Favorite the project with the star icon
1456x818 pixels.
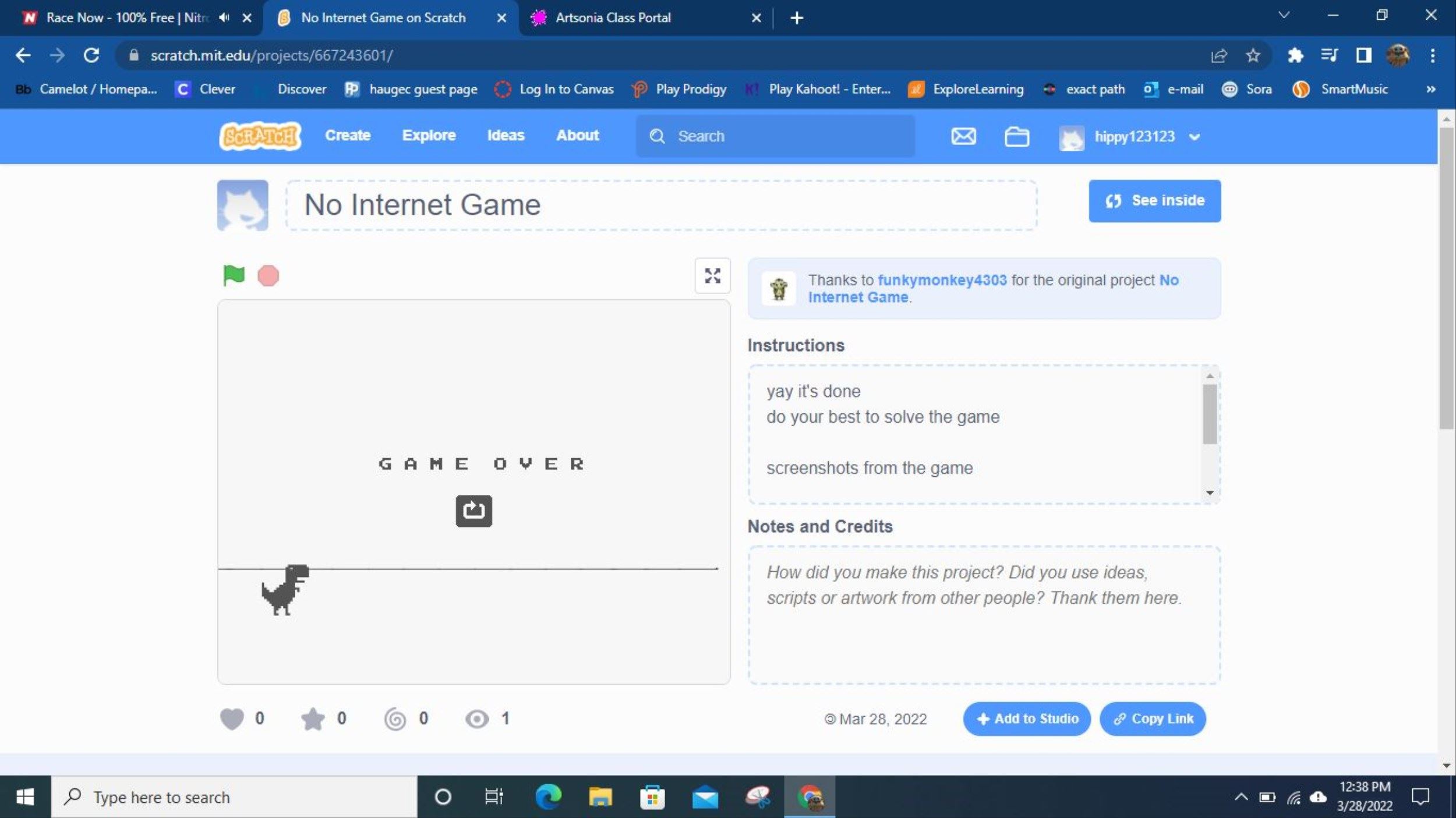click(x=313, y=718)
